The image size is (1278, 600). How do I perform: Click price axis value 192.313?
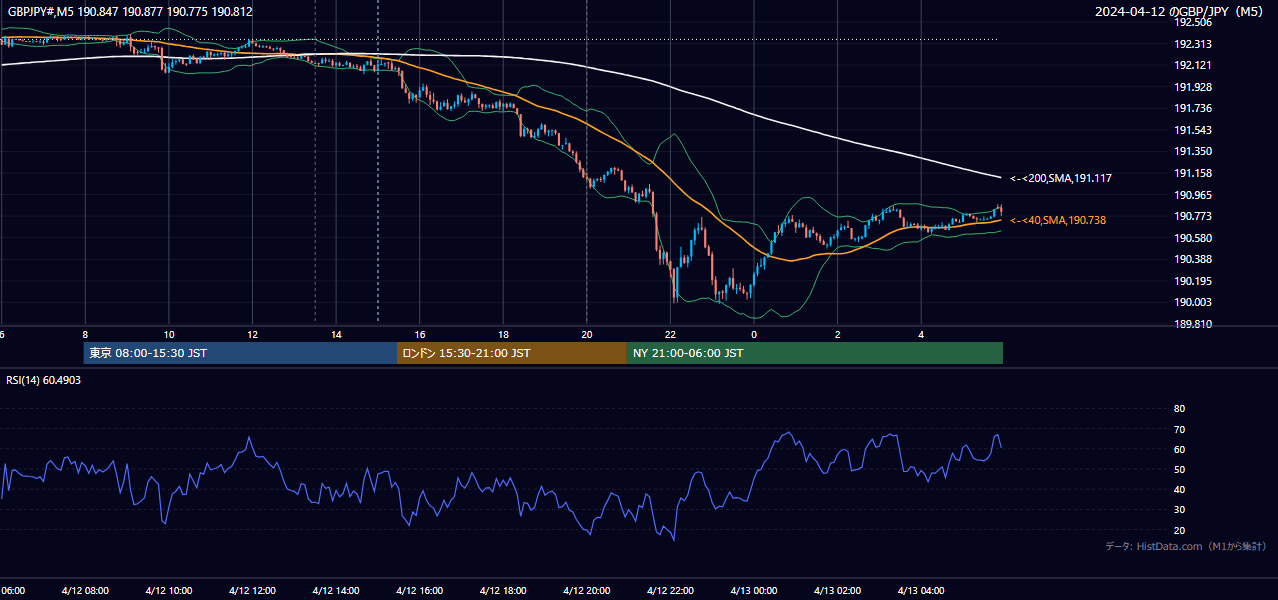[x=1192, y=44]
